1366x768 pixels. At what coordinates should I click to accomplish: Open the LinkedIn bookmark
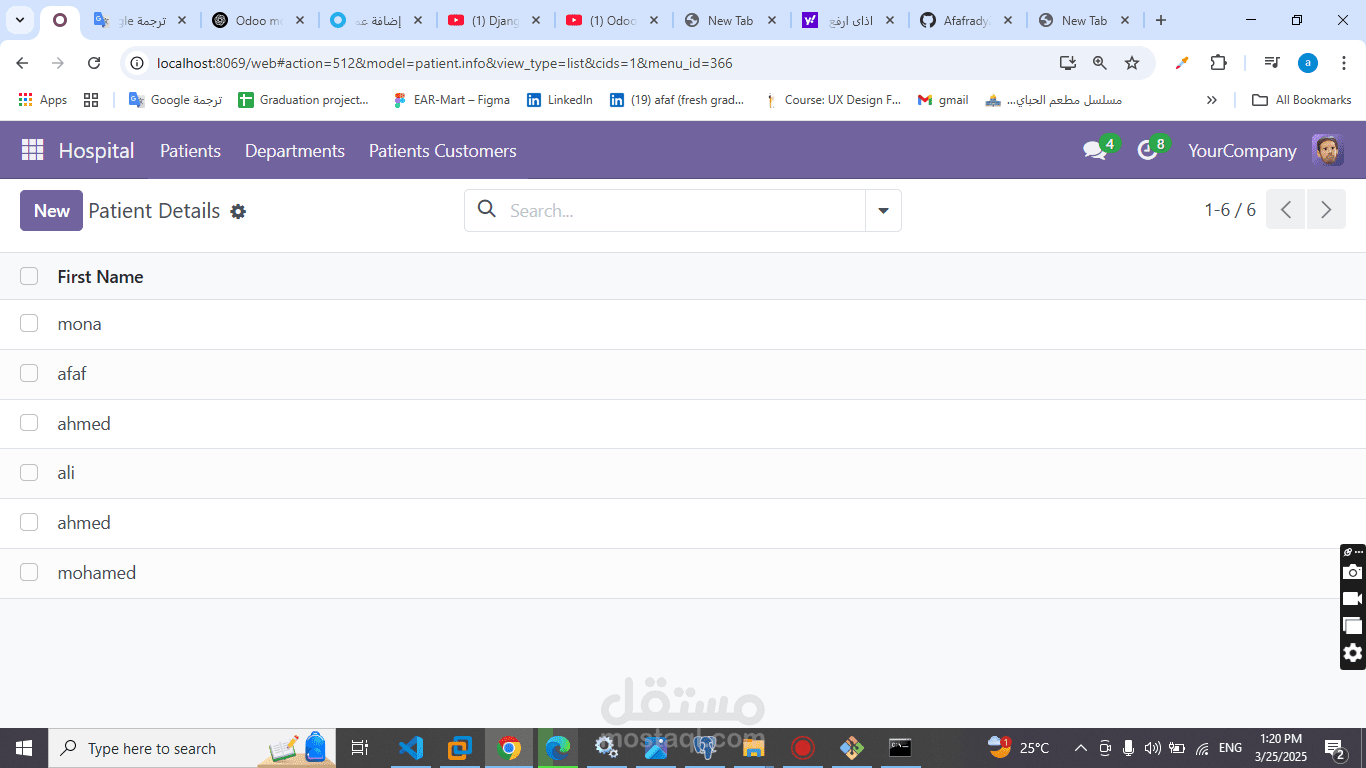click(560, 100)
